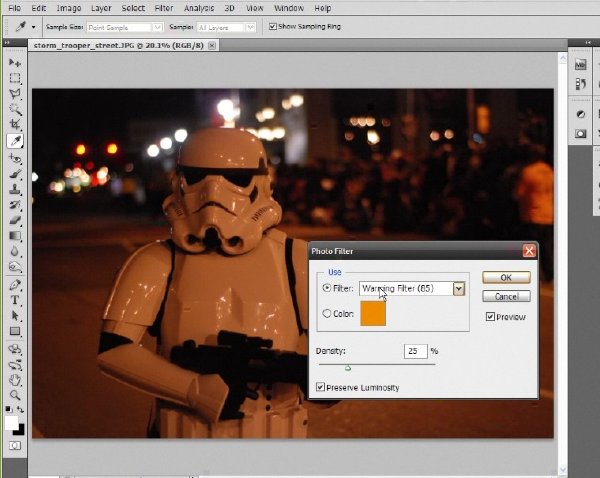Select the Eyedropper tool in toolbox
Viewport: 600px width, 478px height.
(15, 141)
